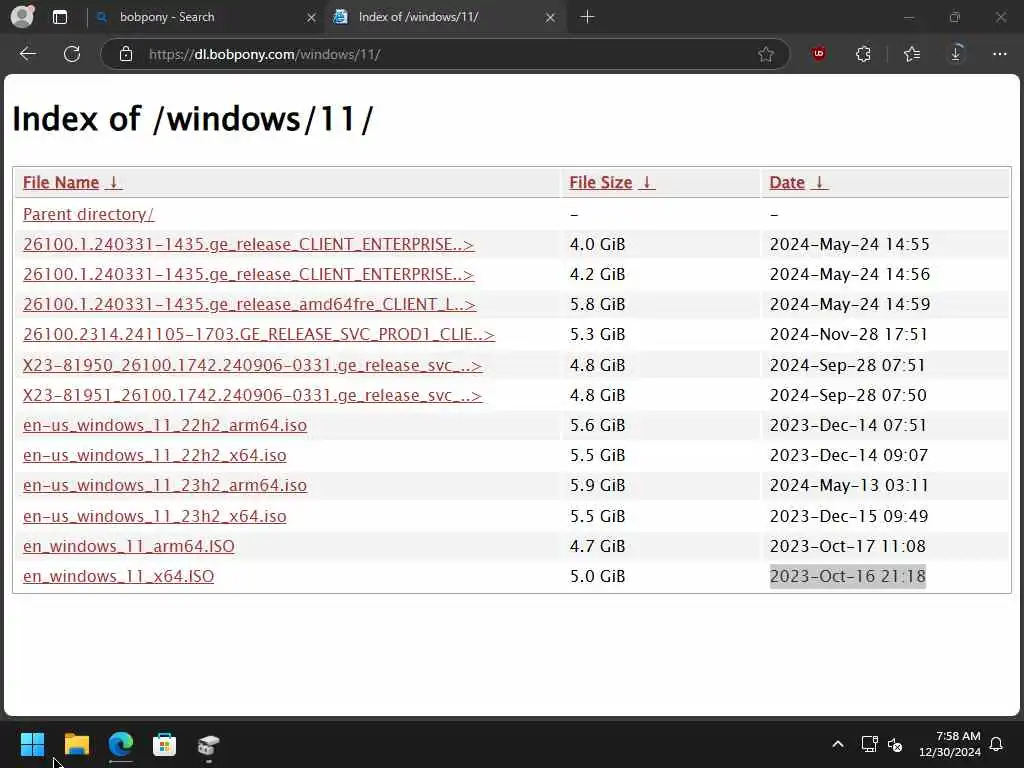Screen dimensions: 1024x768
Task: Open Microsoft Edge taskbar icon
Action: [x=121, y=744]
